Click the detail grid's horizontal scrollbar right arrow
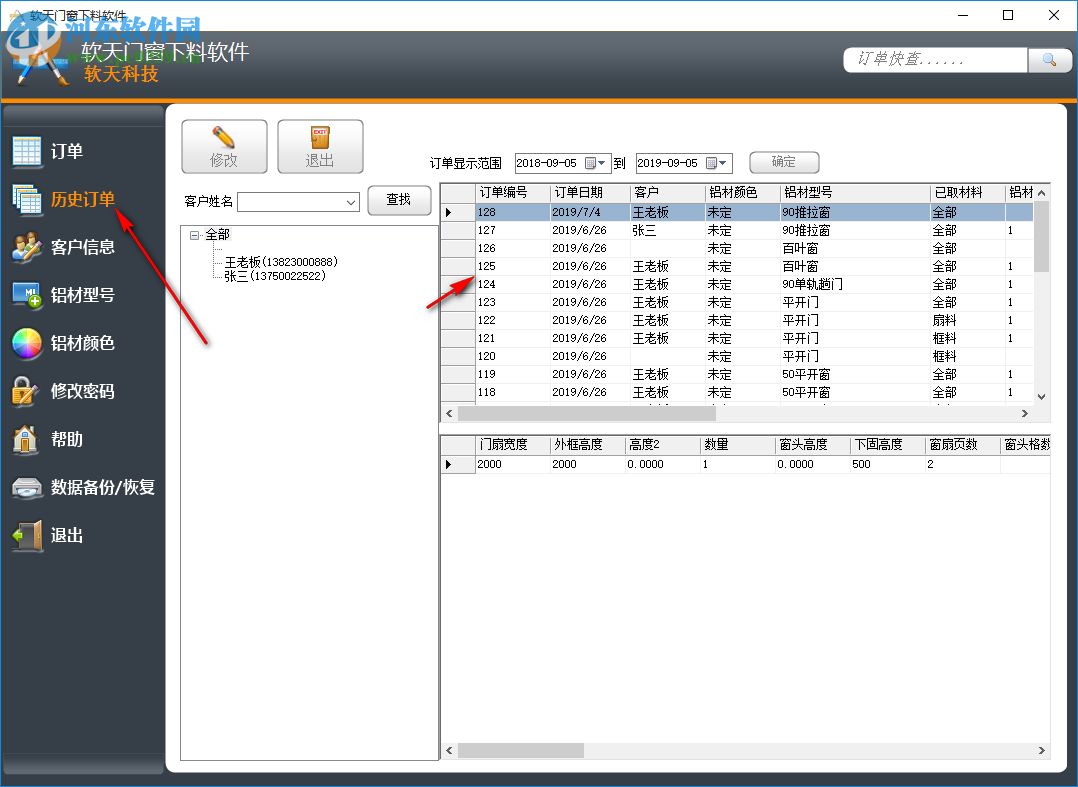This screenshot has height=787, width=1078. (1041, 751)
